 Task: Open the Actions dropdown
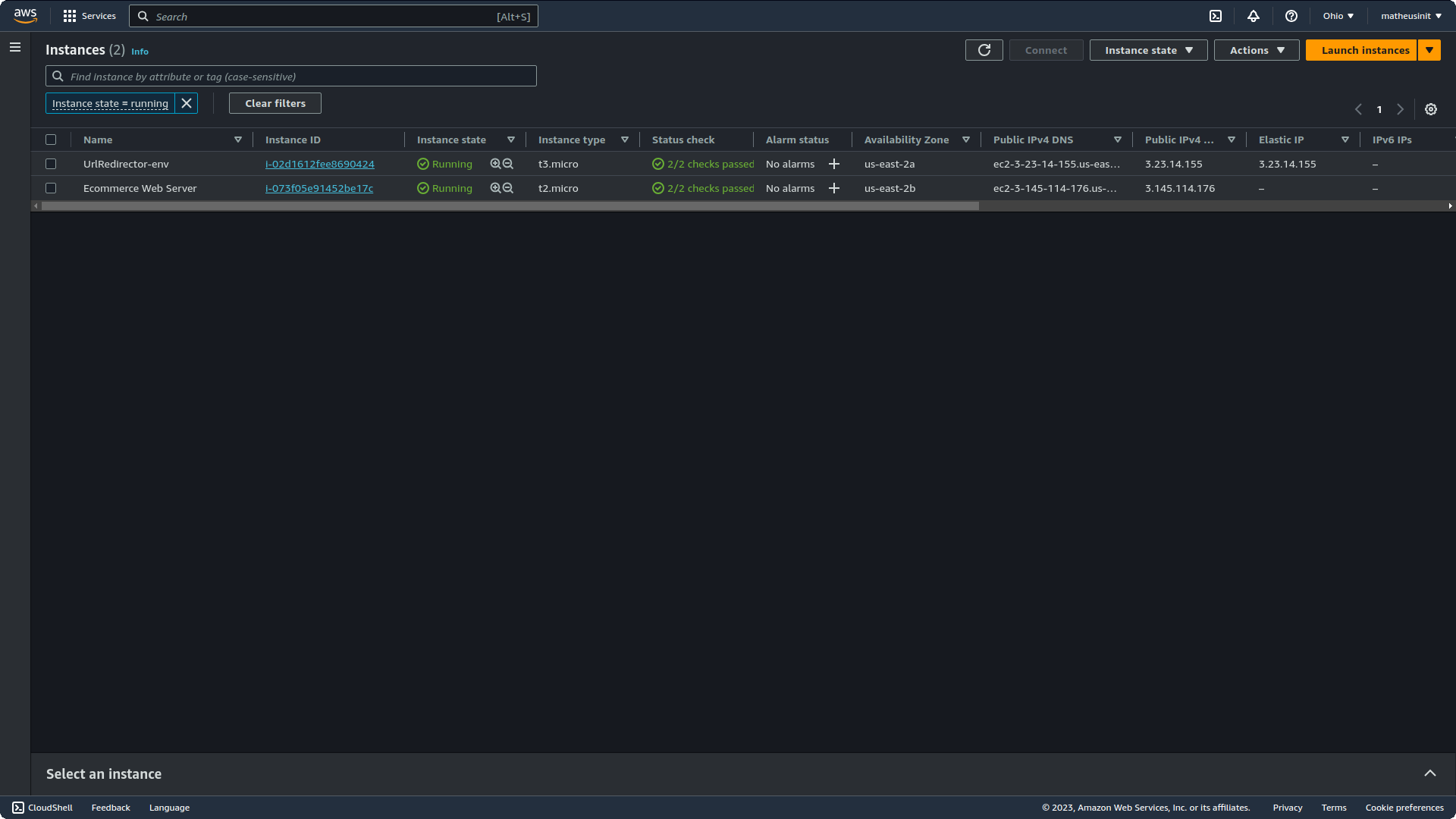pyautogui.click(x=1256, y=50)
